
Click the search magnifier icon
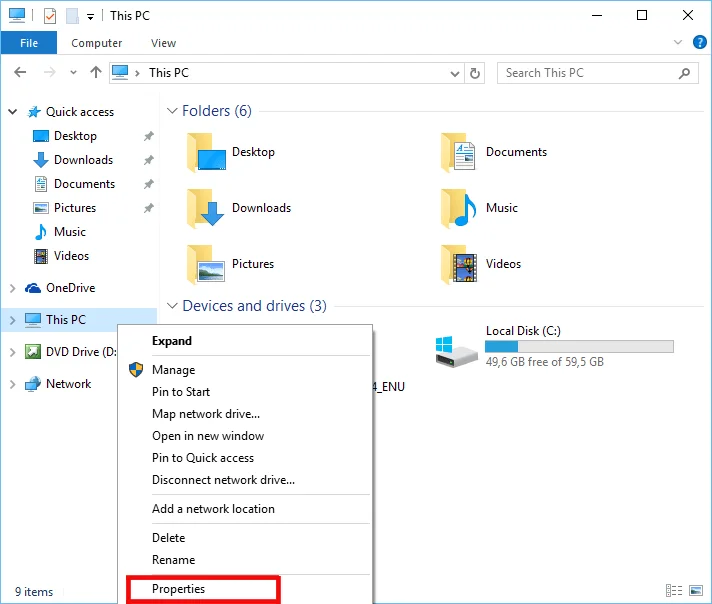click(x=684, y=73)
